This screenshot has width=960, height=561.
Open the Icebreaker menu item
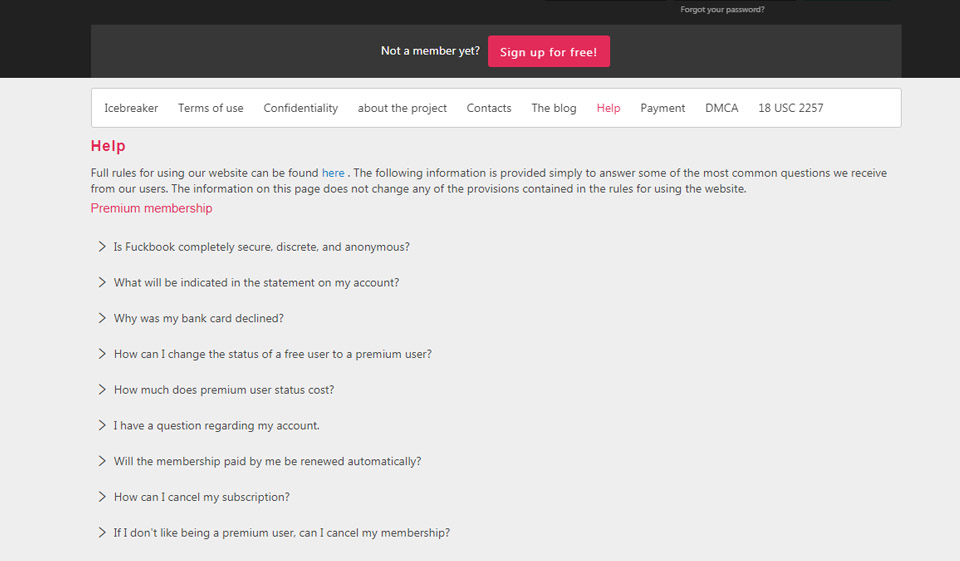pos(131,108)
